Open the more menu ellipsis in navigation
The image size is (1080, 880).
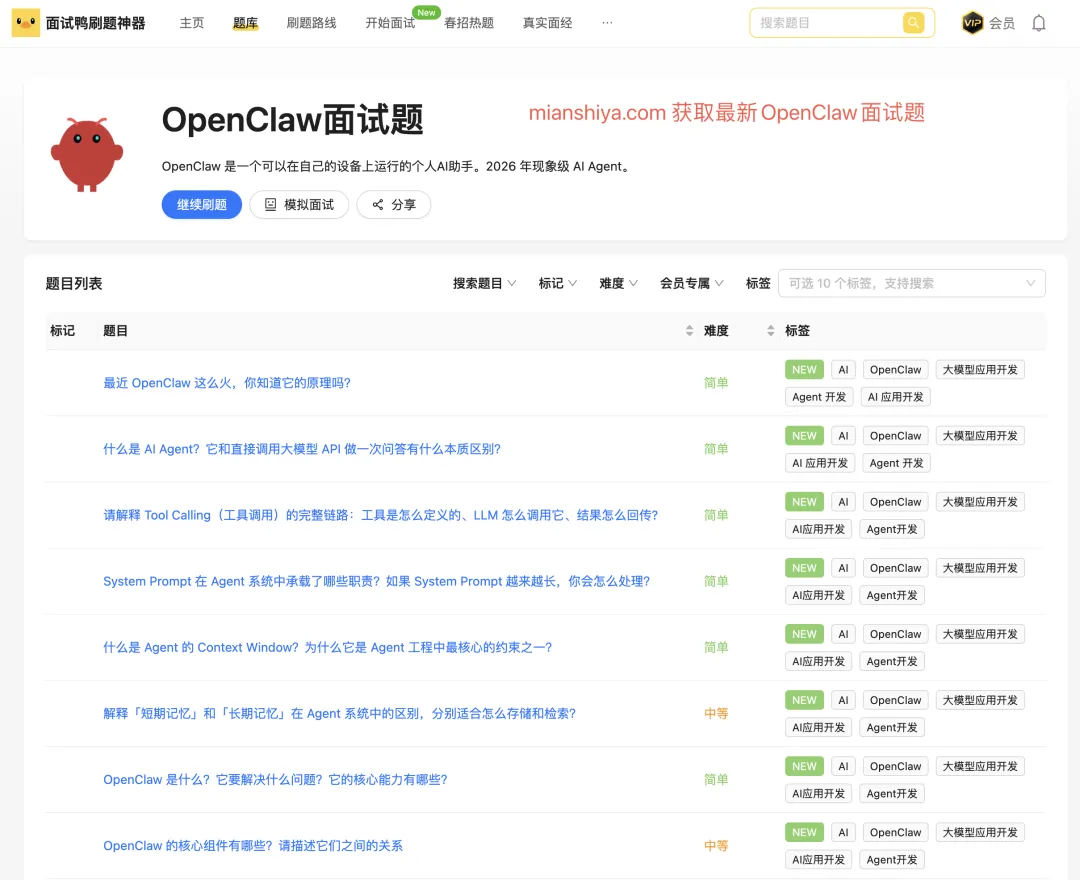607,23
